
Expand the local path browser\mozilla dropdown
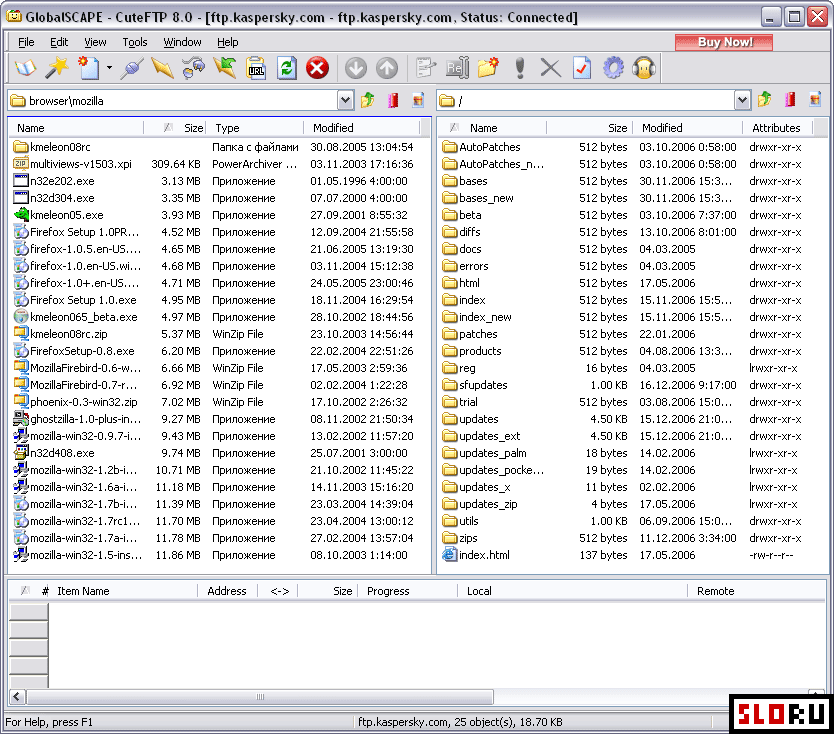pos(345,100)
